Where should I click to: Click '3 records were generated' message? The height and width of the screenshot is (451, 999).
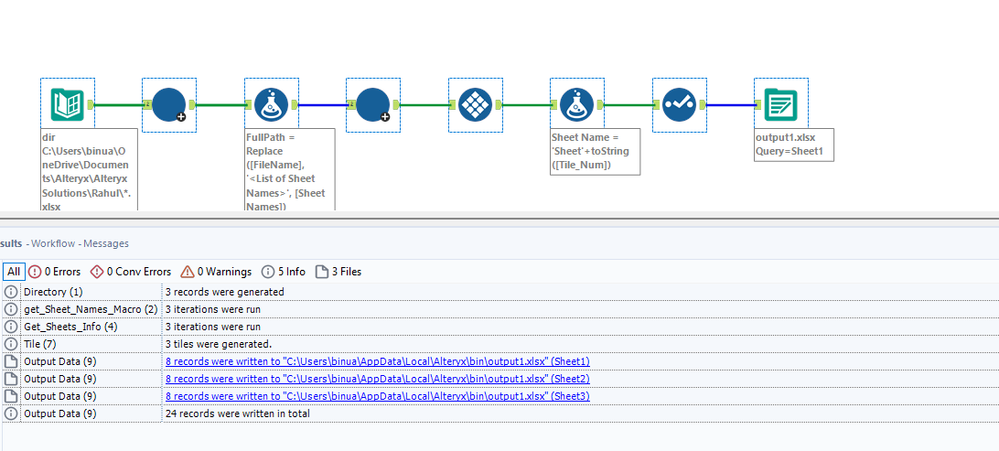[224, 292]
